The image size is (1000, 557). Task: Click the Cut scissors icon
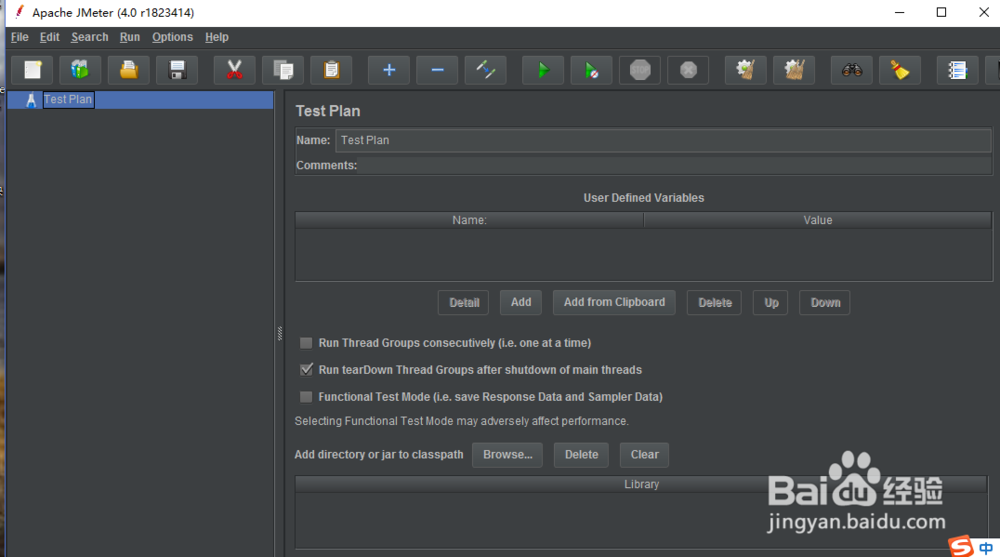(235, 70)
